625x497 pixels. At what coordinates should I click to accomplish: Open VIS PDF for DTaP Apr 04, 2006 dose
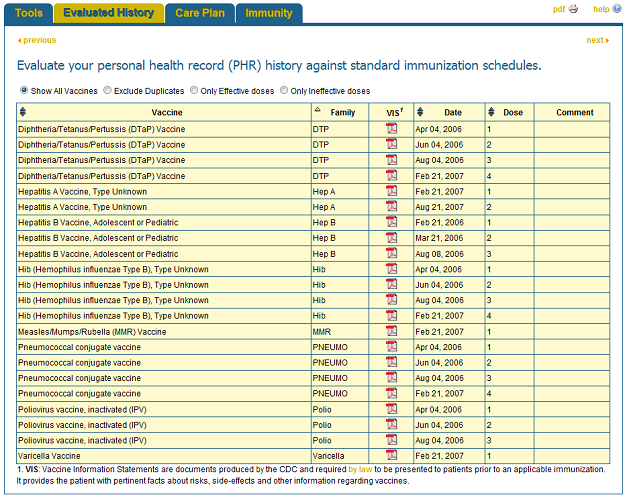tap(391, 128)
